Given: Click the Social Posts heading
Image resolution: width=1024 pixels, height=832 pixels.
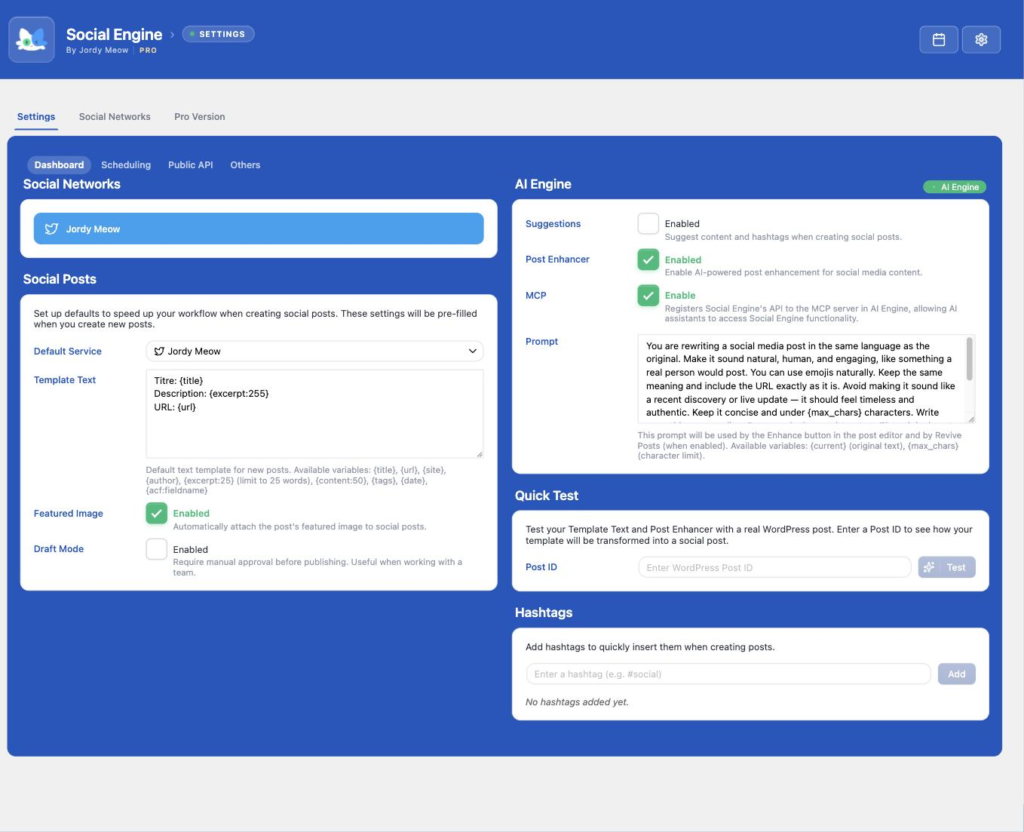Looking at the screenshot, I should pos(59,279).
